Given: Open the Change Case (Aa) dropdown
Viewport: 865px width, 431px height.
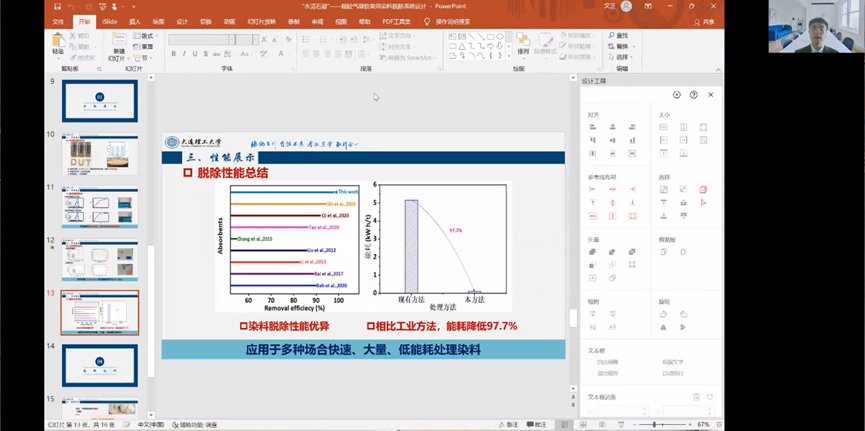Looking at the screenshot, I should [246, 54].
